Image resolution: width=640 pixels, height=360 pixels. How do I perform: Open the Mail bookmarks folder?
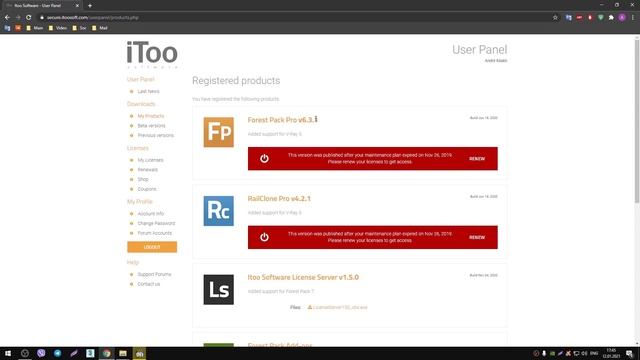[x=100, y=28]
